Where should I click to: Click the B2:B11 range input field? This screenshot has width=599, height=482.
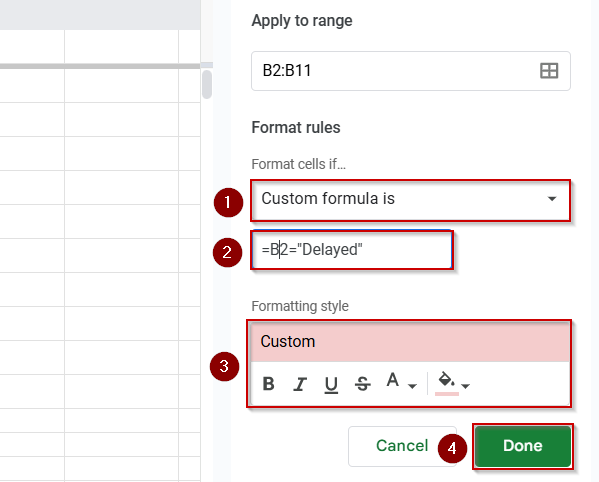411,71
